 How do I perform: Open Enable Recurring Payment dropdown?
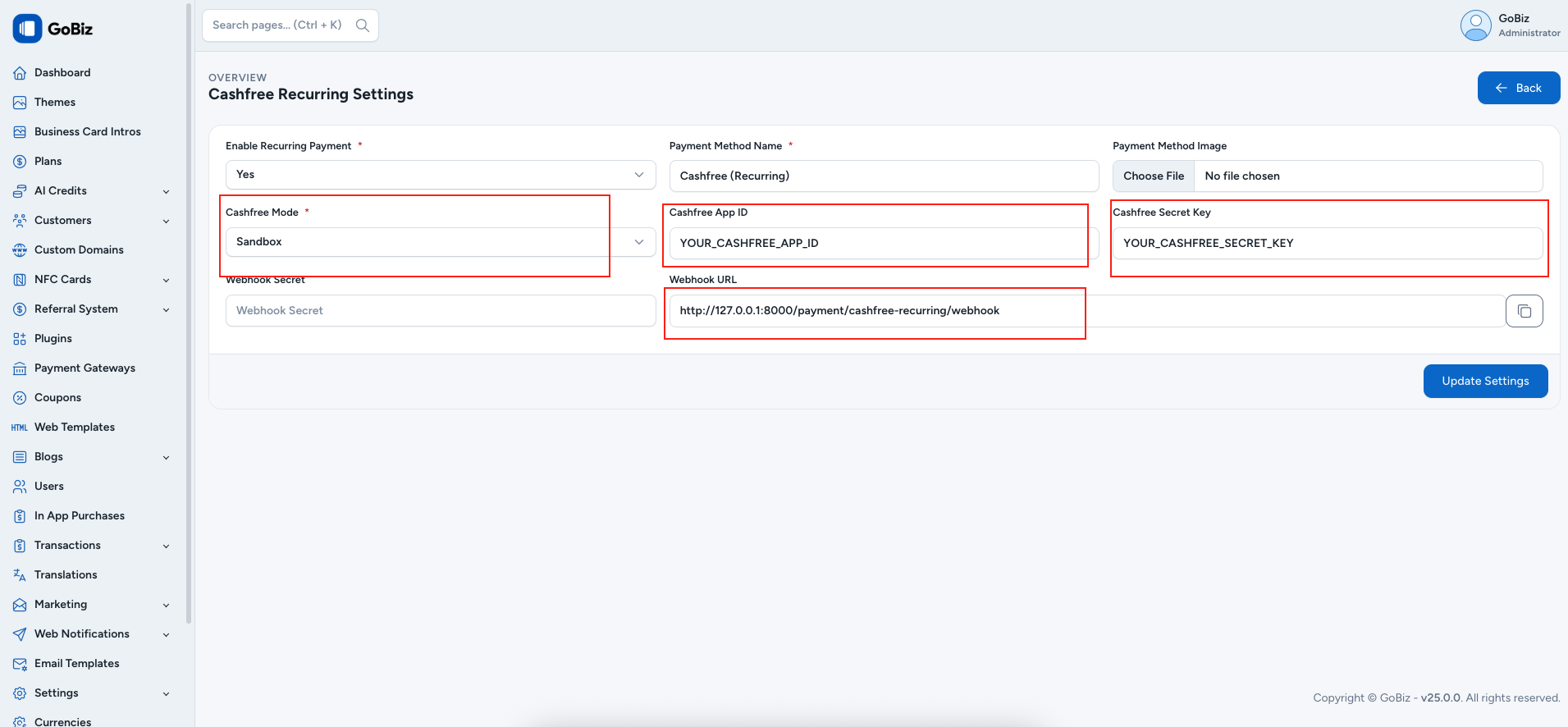[x=441, y=175]
